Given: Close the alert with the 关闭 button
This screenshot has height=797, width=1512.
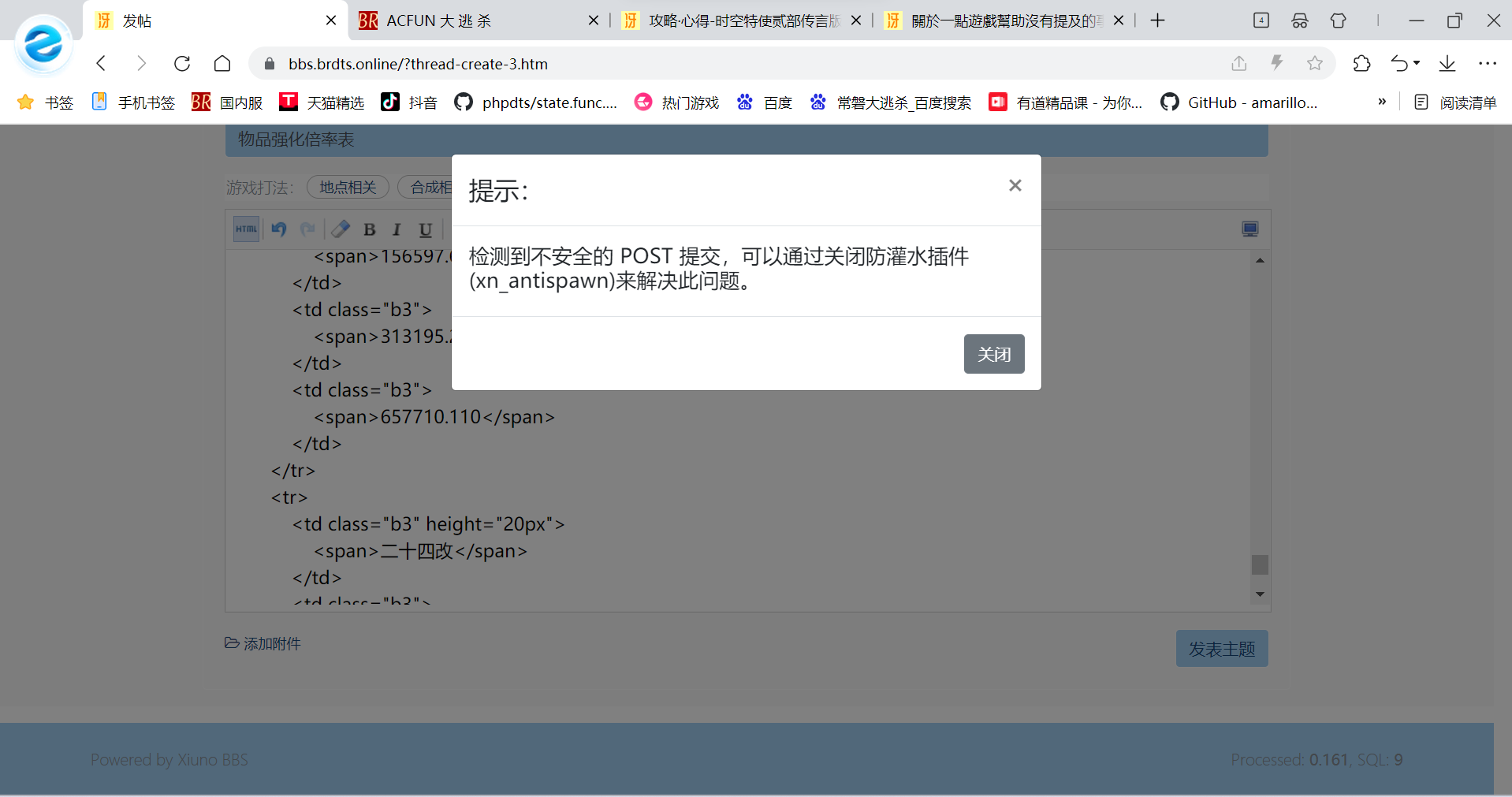Looking at the screenshot, I should pyautogui.click(x=993, y=354).
